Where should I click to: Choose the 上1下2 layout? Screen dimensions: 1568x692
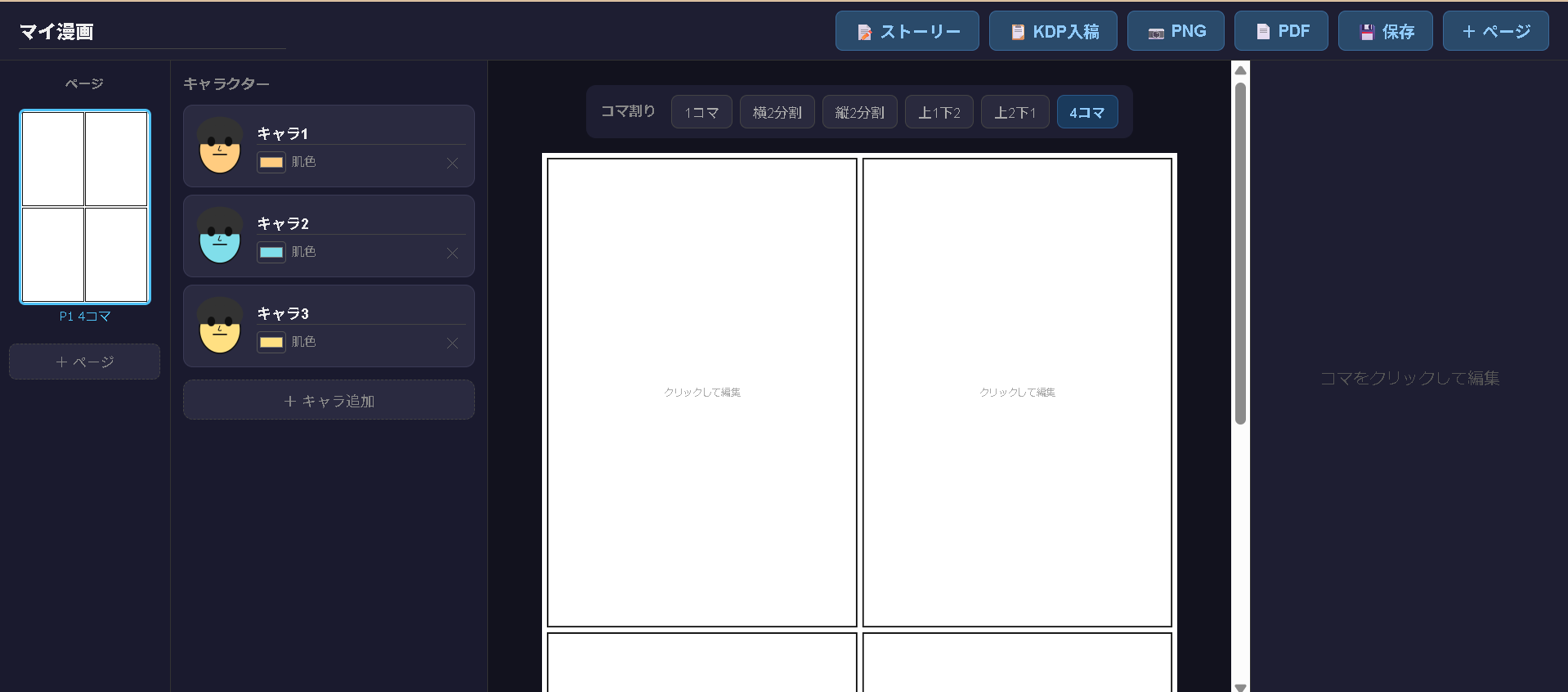pyautogui.click(x=939, y=112)
